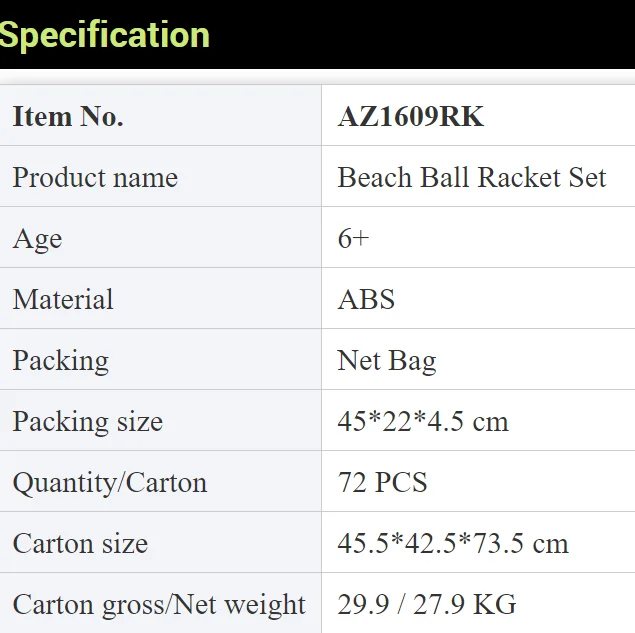
Task: Click the Net Bag value
Action: click(387, 361)
